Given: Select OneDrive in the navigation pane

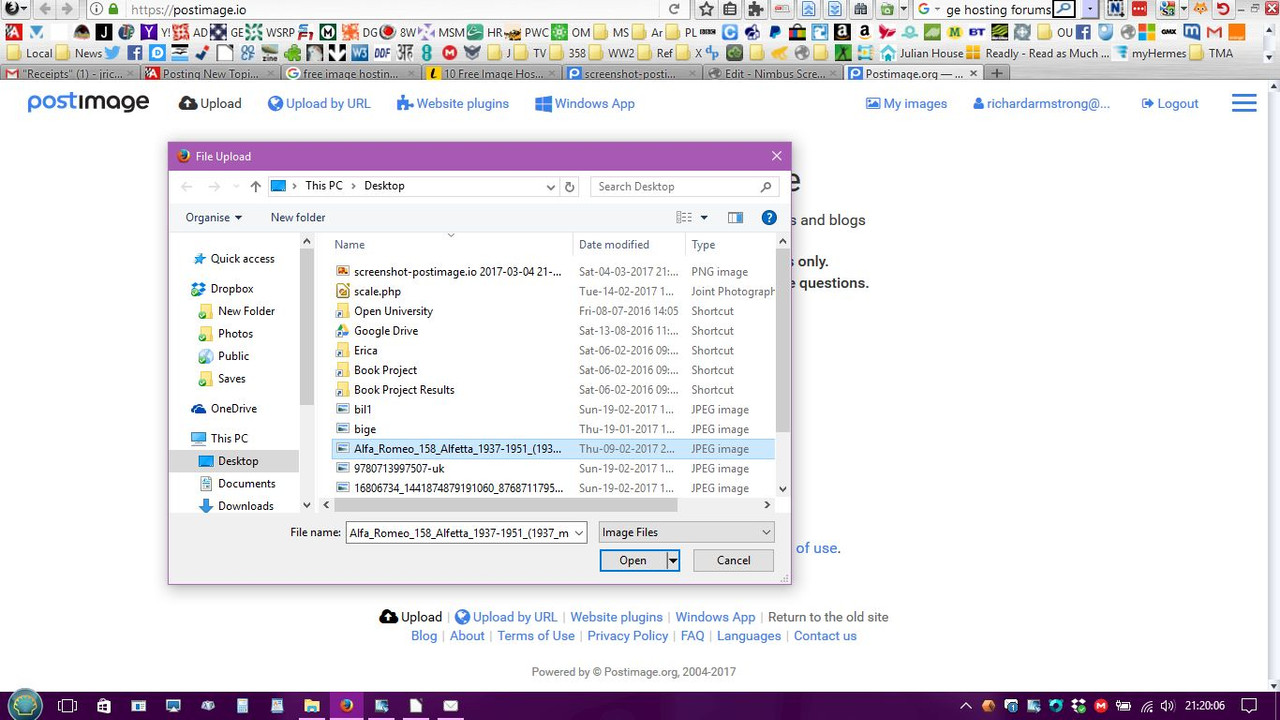Looking at the screenshot, I should (x=233, y=408).
